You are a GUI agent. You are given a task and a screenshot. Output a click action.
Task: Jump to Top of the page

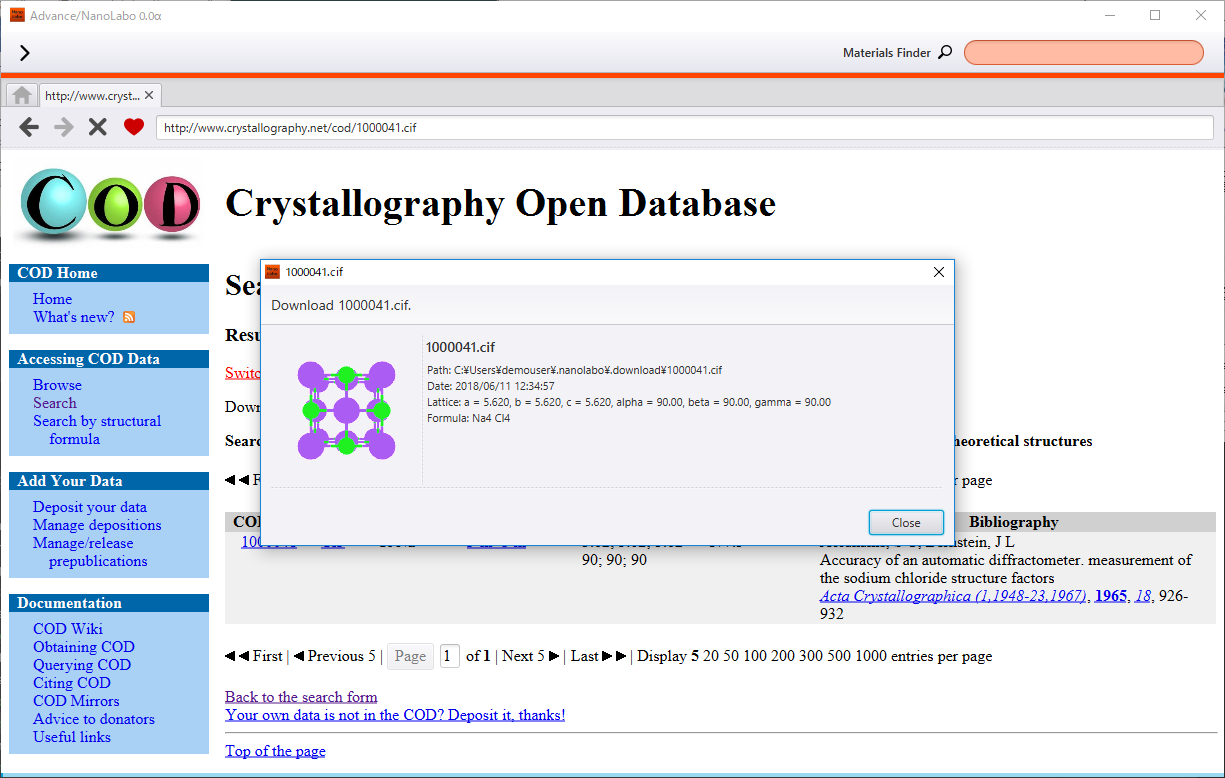point(275,751)
